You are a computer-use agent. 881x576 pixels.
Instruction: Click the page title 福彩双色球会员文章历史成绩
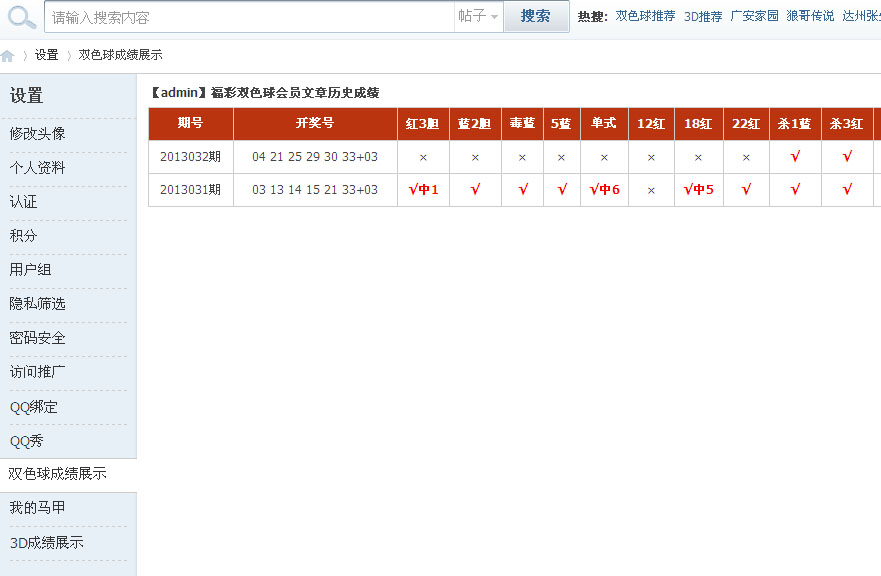coord(295,93)
